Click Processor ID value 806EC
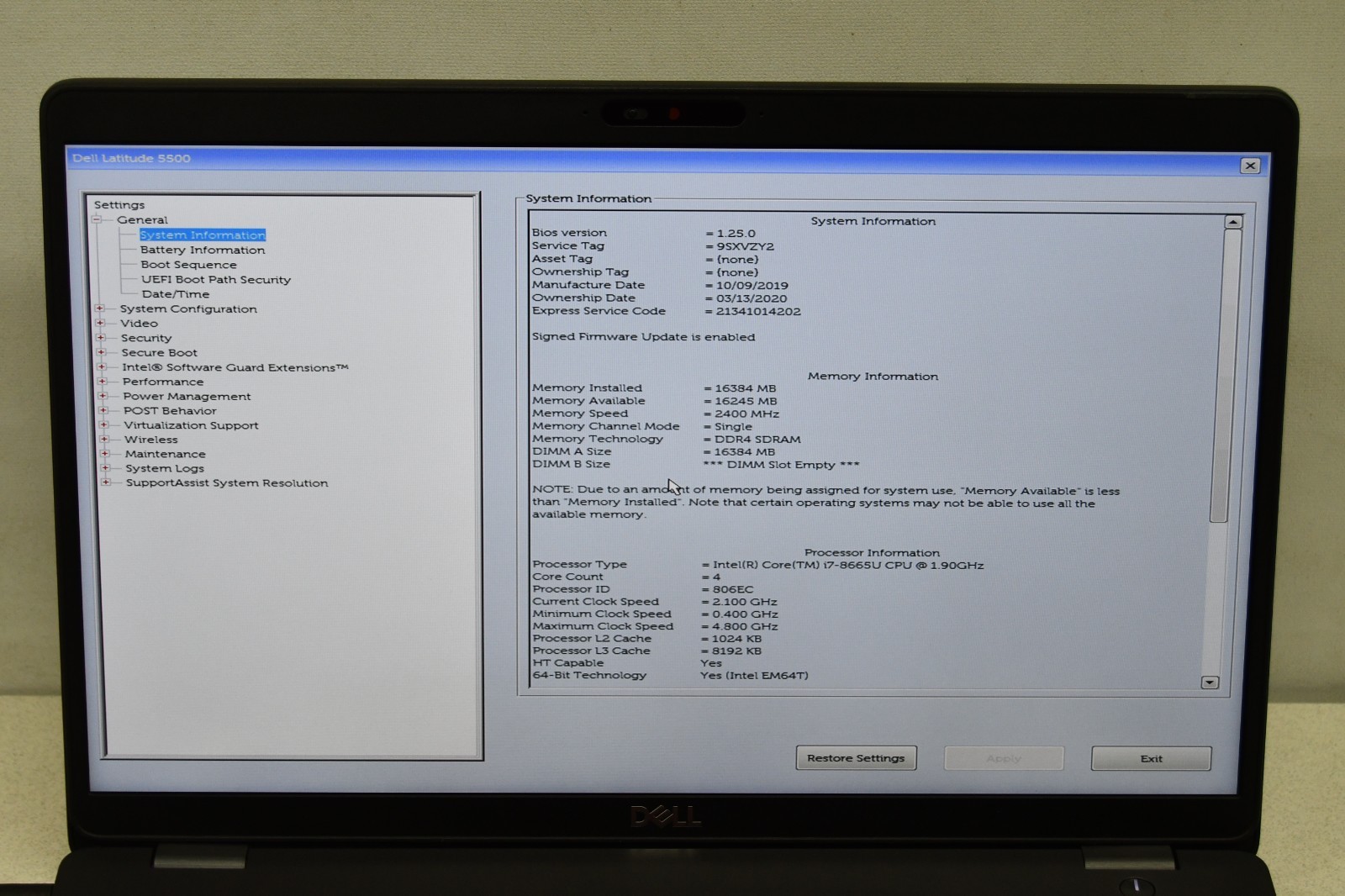 (x=733, y=590)
